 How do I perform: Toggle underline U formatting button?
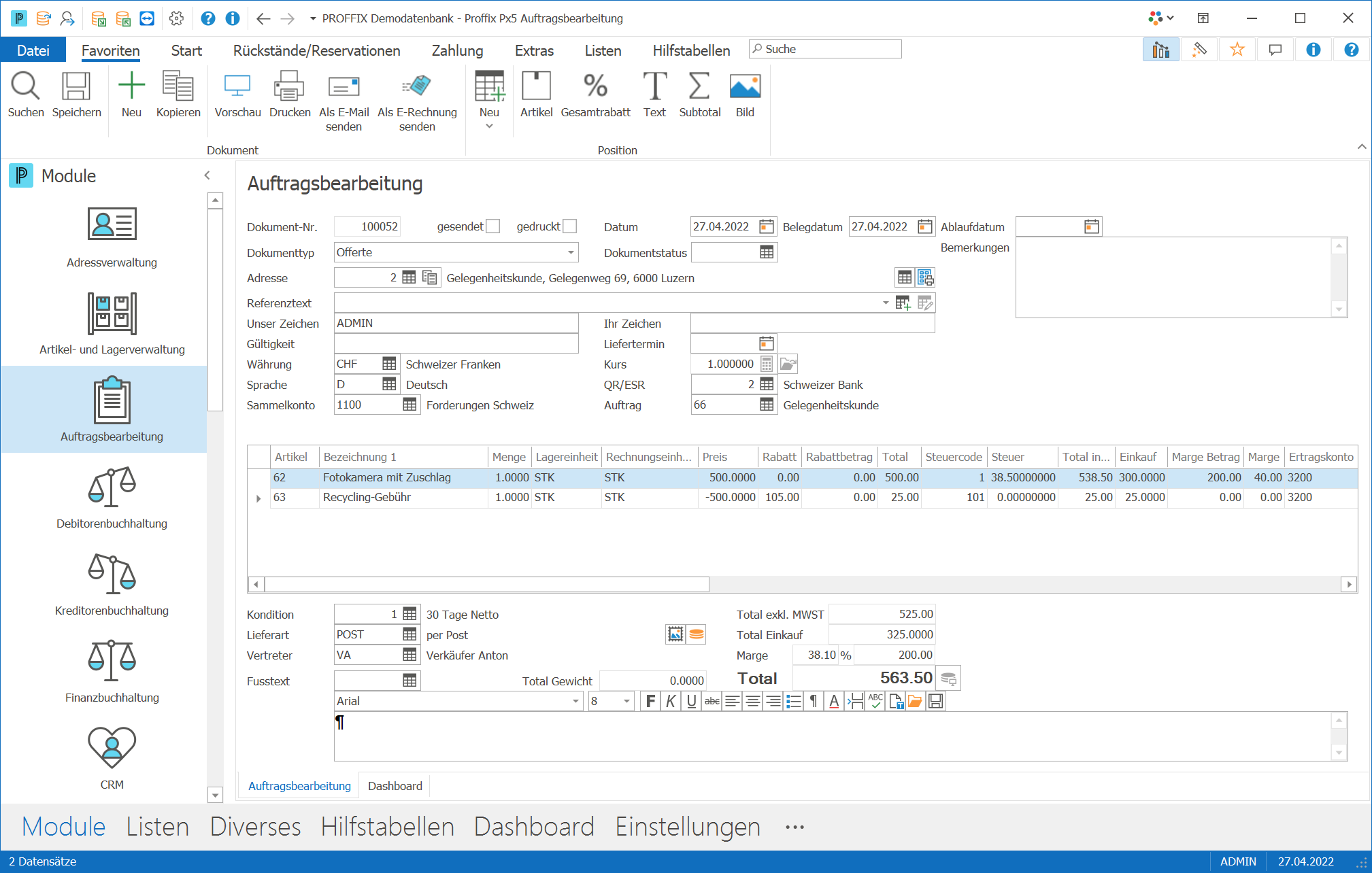click(691, 701)
